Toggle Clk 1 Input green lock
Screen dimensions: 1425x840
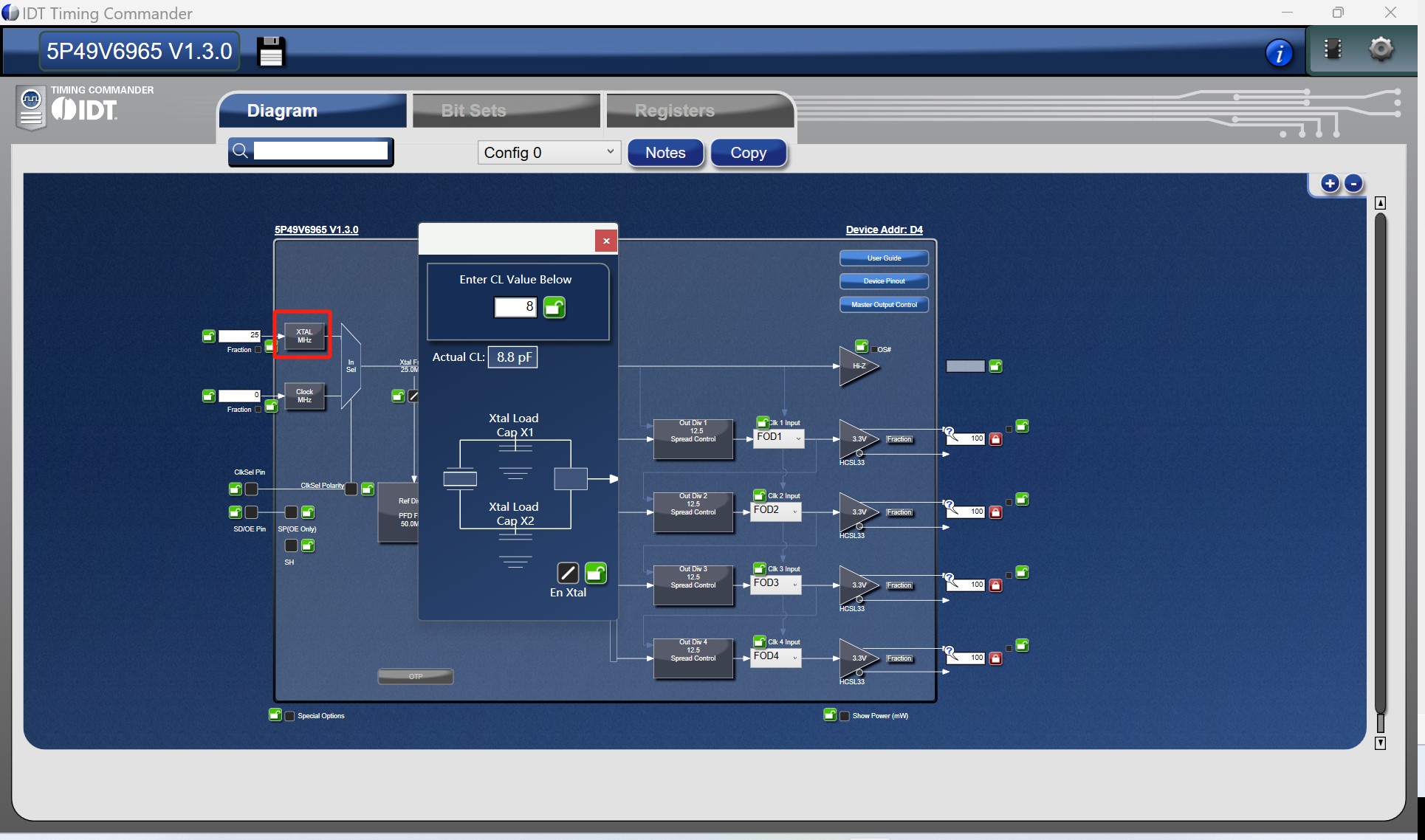(x=763, y=422)
